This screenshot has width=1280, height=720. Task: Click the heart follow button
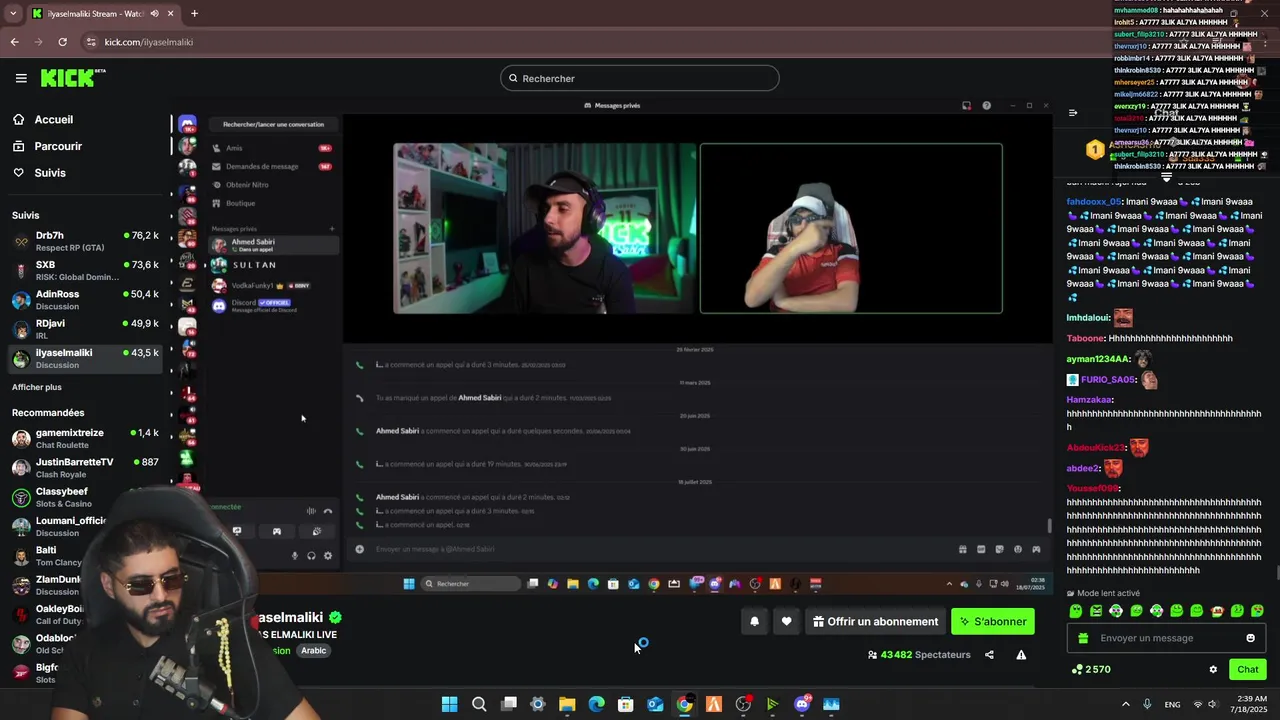coord(786,621)
